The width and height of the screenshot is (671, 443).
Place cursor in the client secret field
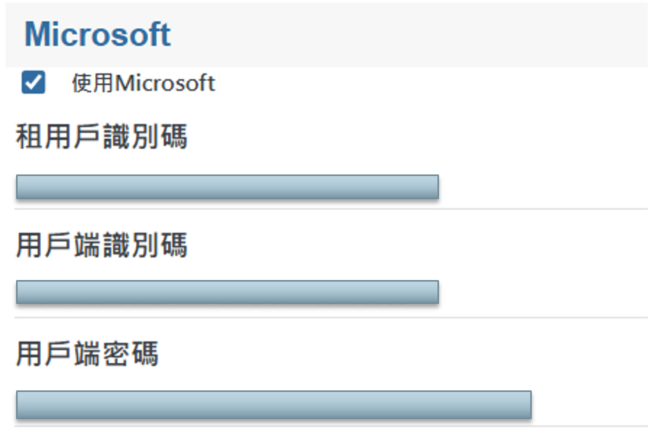tap(273, 404)
